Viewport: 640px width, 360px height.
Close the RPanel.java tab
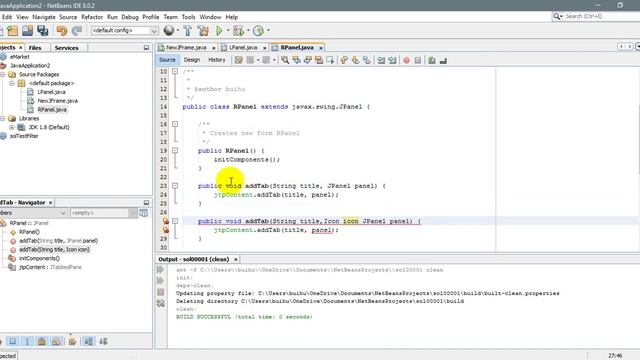[321, 48]
